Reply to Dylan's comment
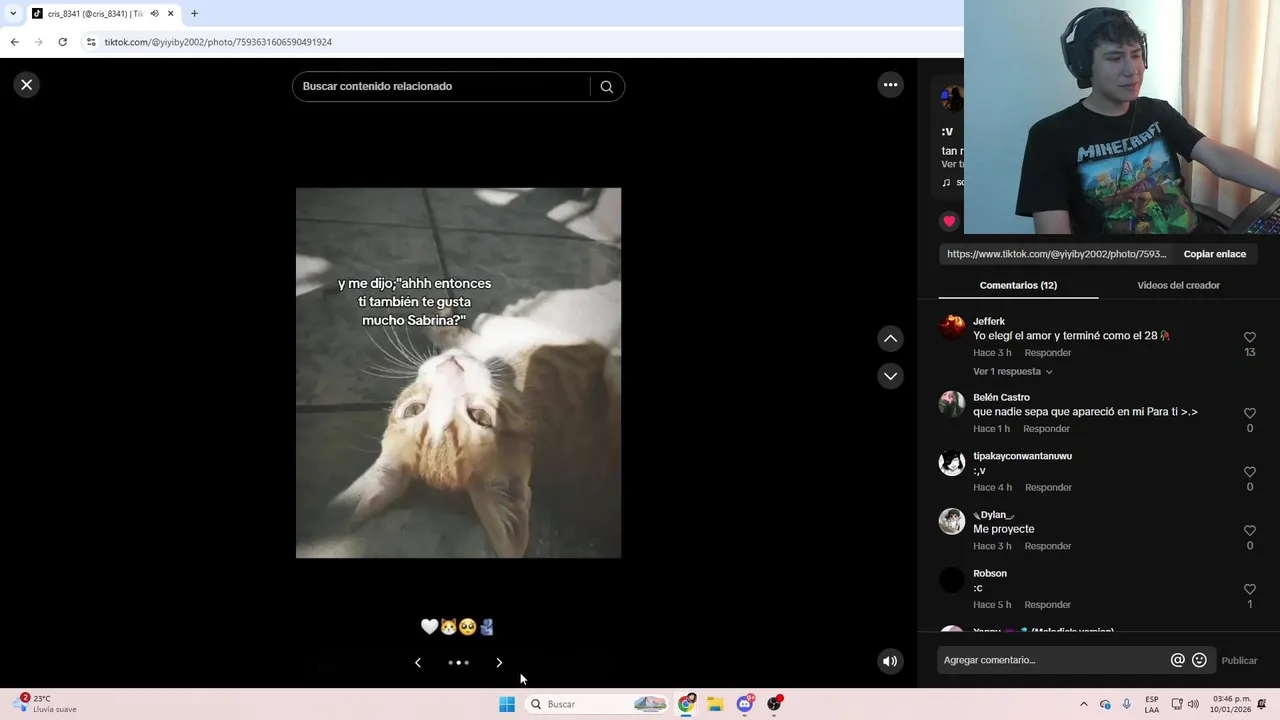The height and width of the screenshot is (720, 1280). coord(1048,547)
